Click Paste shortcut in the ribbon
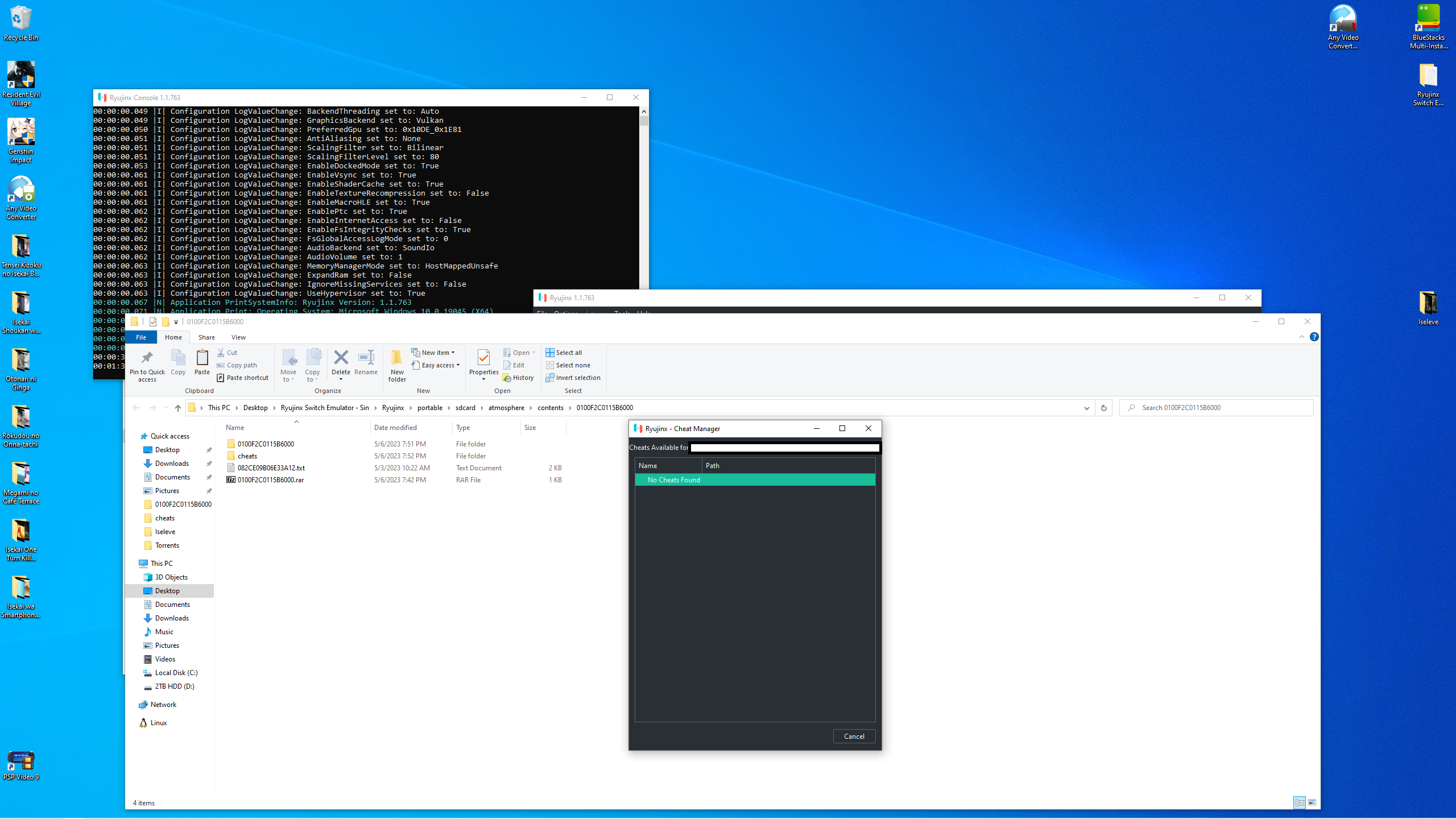This screenshot has height=819, width=1456. pyautogui.click(x=242, y=378)
